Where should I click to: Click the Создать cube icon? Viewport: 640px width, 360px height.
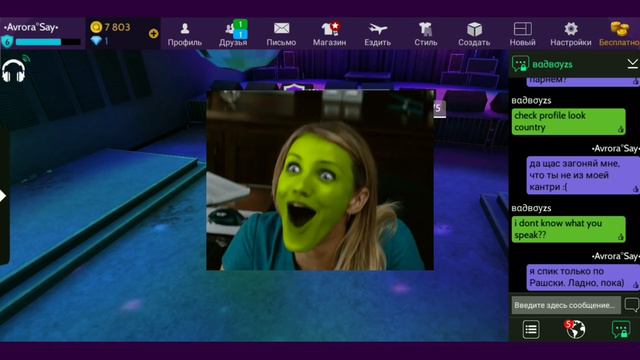474,29
